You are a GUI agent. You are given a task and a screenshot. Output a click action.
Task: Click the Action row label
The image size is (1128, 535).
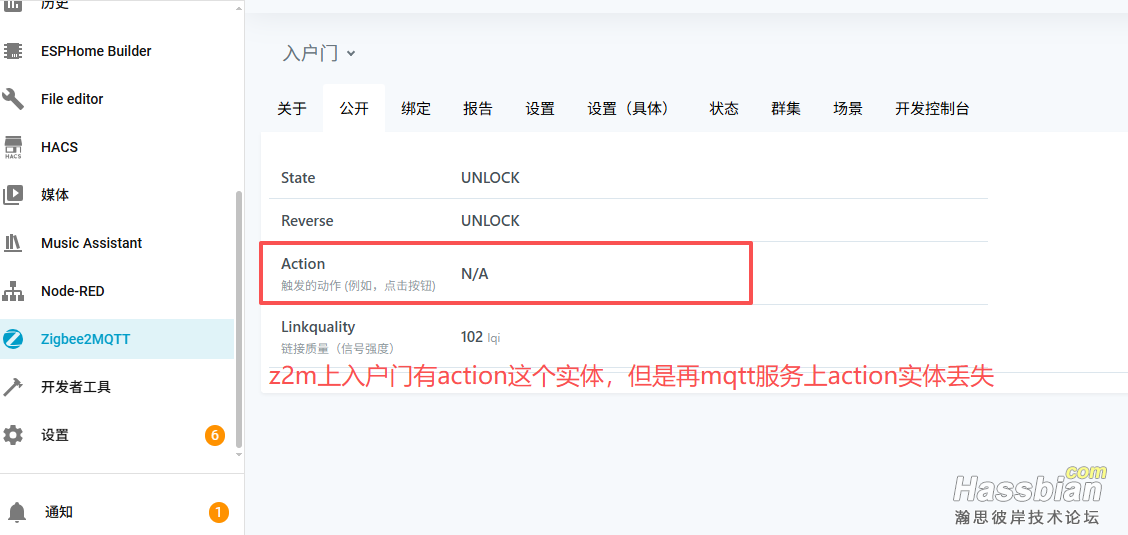pyautogui.click(x=303, y=264)
